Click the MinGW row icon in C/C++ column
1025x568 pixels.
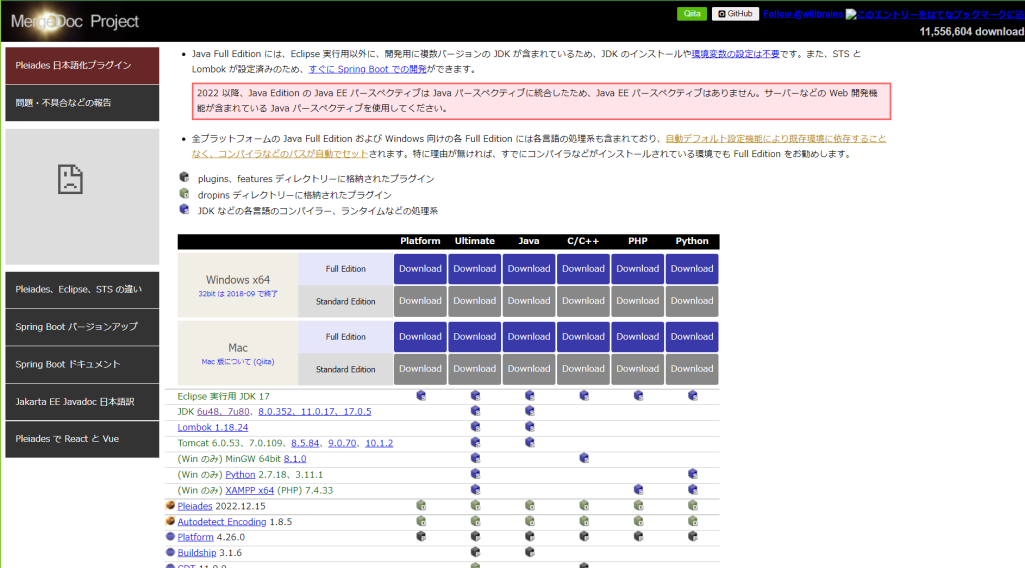583,458
